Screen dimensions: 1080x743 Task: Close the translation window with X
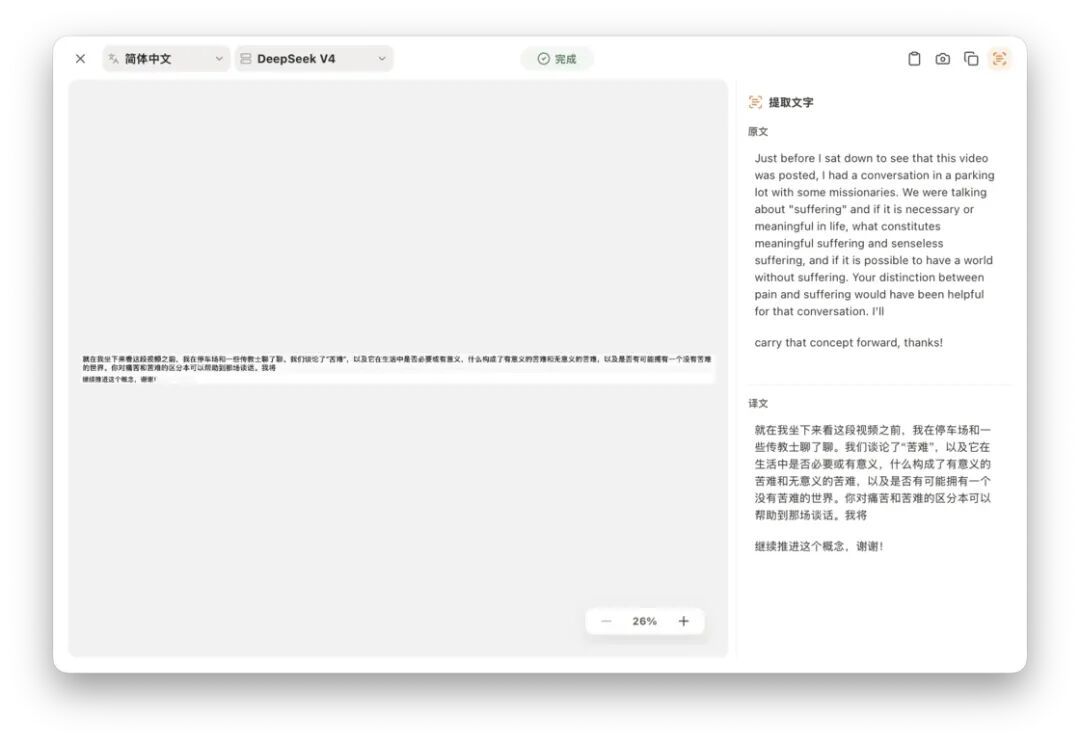[81, 59]
